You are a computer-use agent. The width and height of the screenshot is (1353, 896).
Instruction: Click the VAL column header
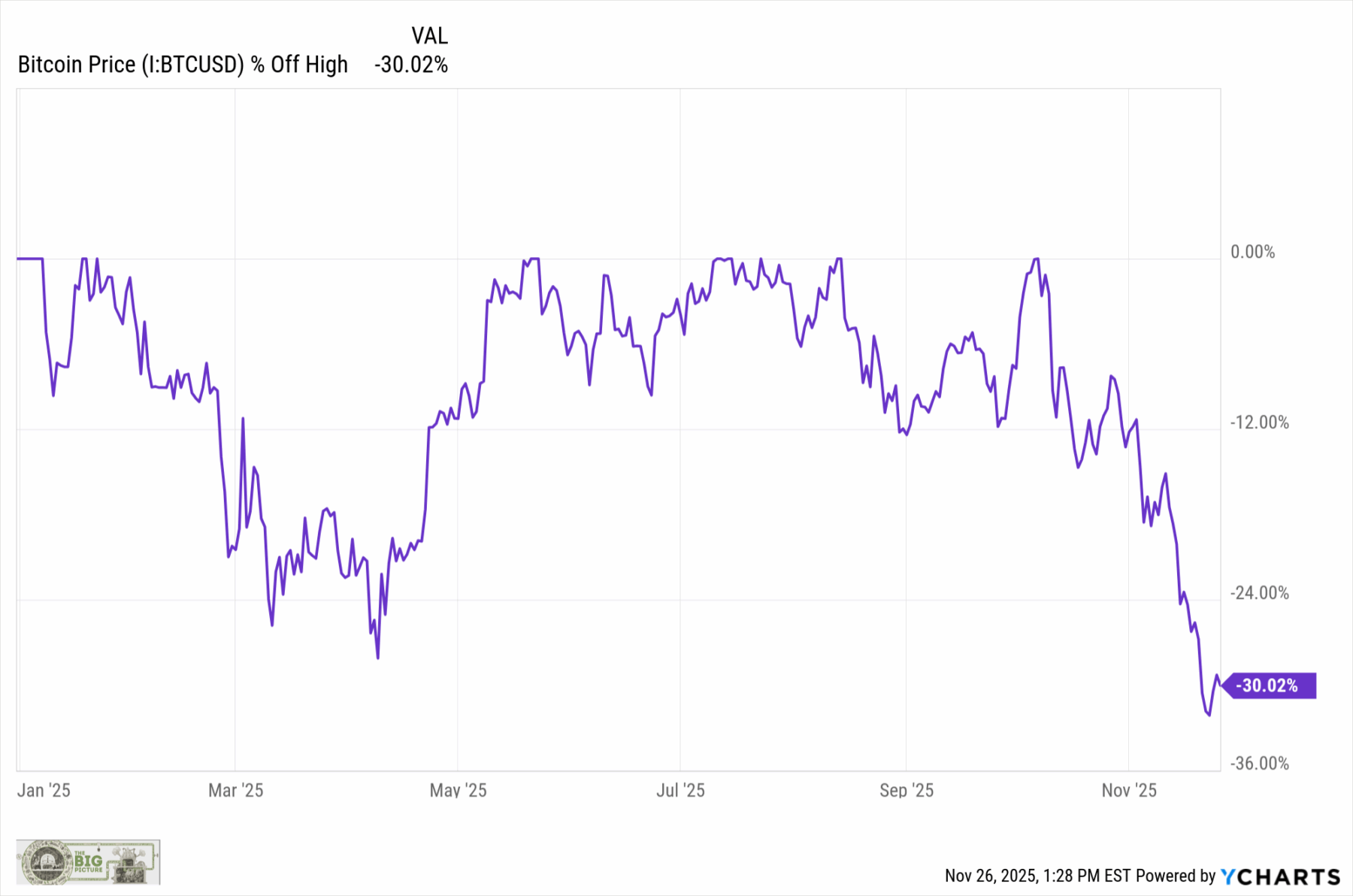(429, 35)
